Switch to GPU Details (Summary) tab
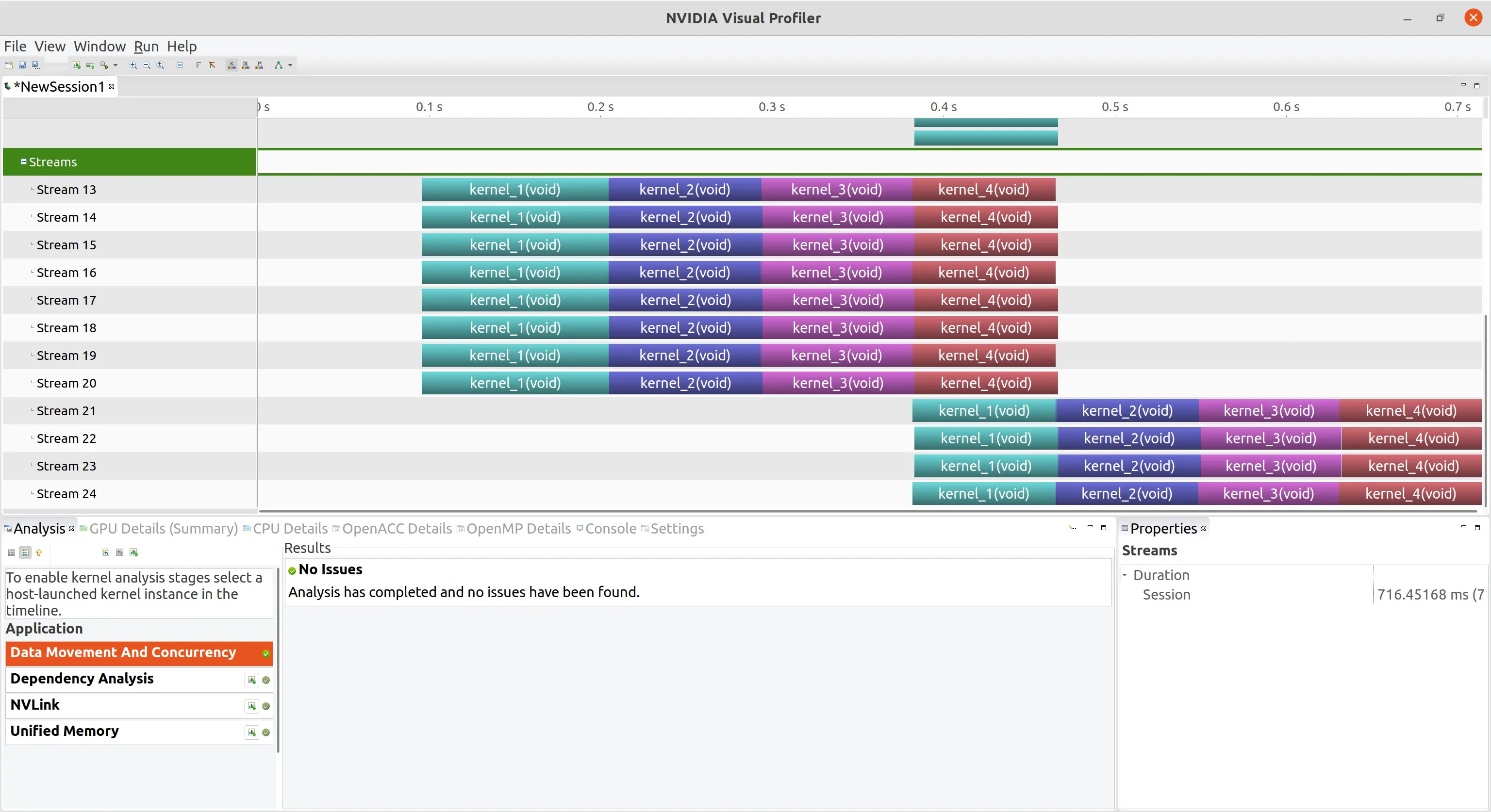The height and width of the screenshot is (812, 1491). pos(159,529)
